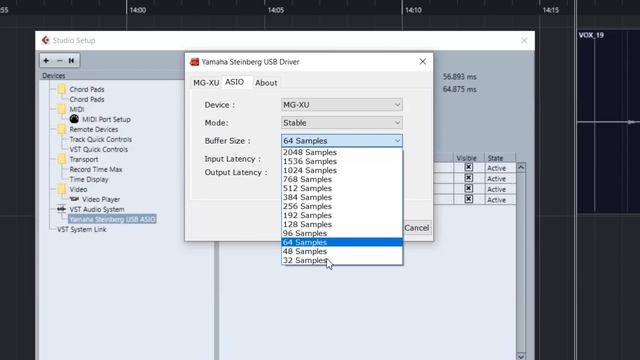Choose 2048 Samples buffer size
Screen dimensions: 640x360
pos(342,152)
